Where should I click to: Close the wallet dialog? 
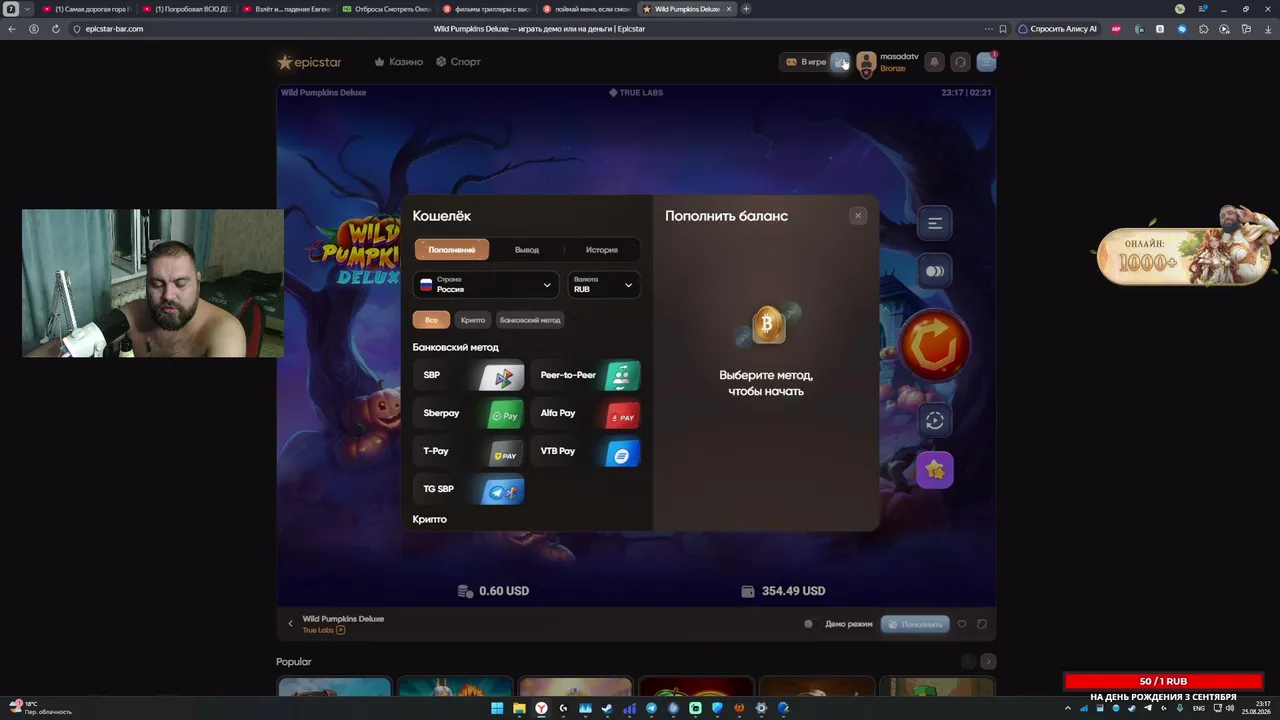pos(857,216)
